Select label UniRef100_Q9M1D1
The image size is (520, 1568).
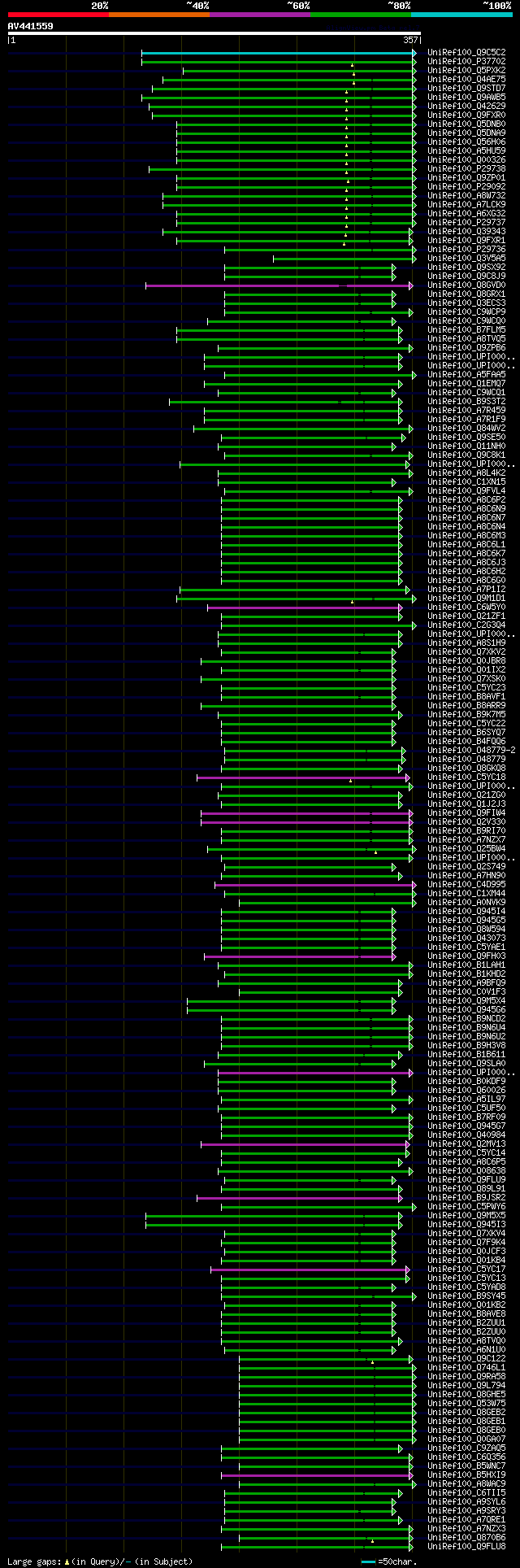[x=466, y=599]
